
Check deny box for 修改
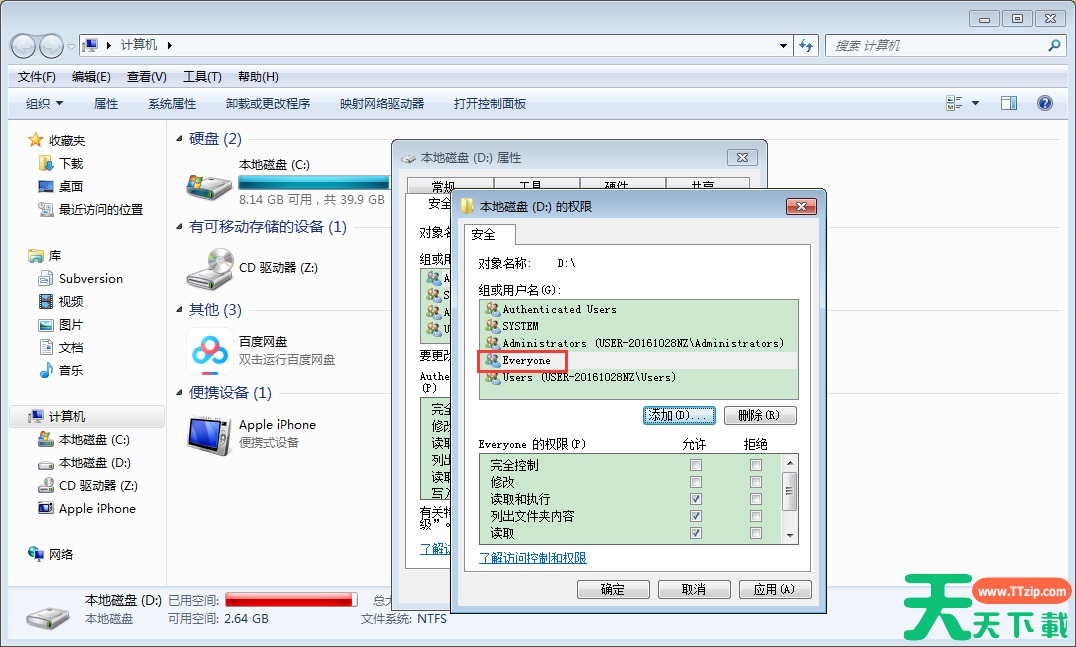tap(756, 482)
